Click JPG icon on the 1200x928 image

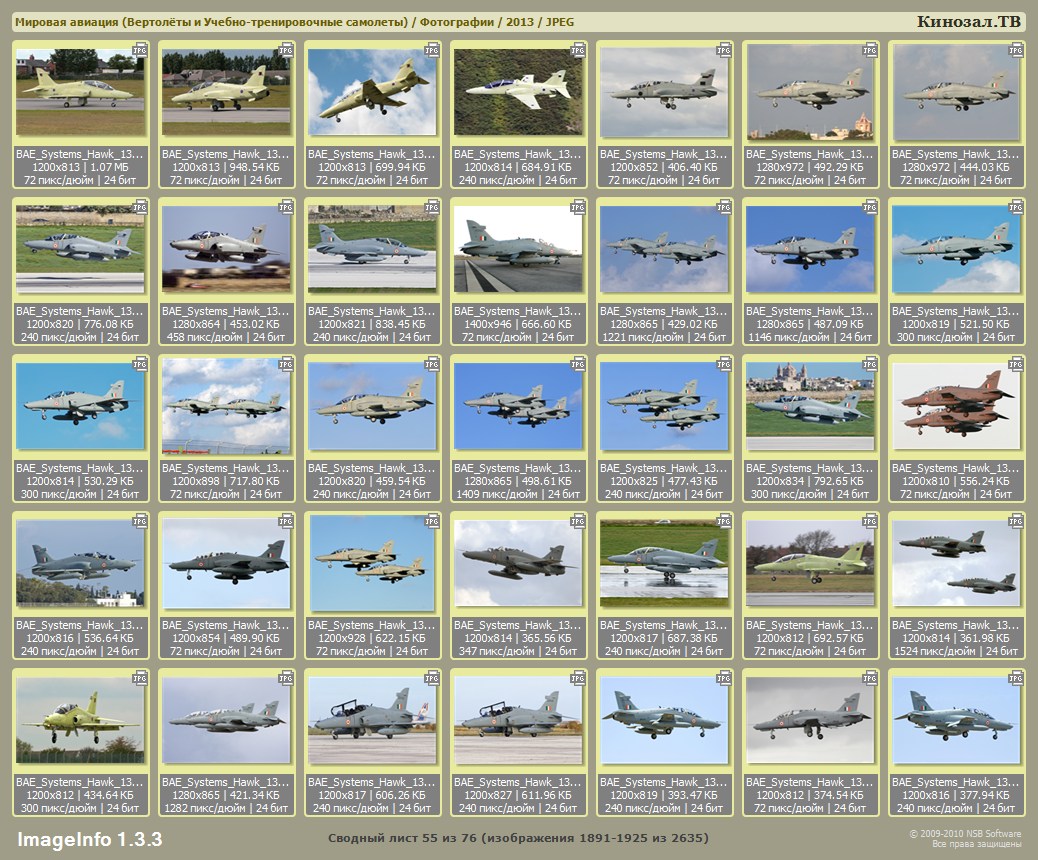[432, 520]
